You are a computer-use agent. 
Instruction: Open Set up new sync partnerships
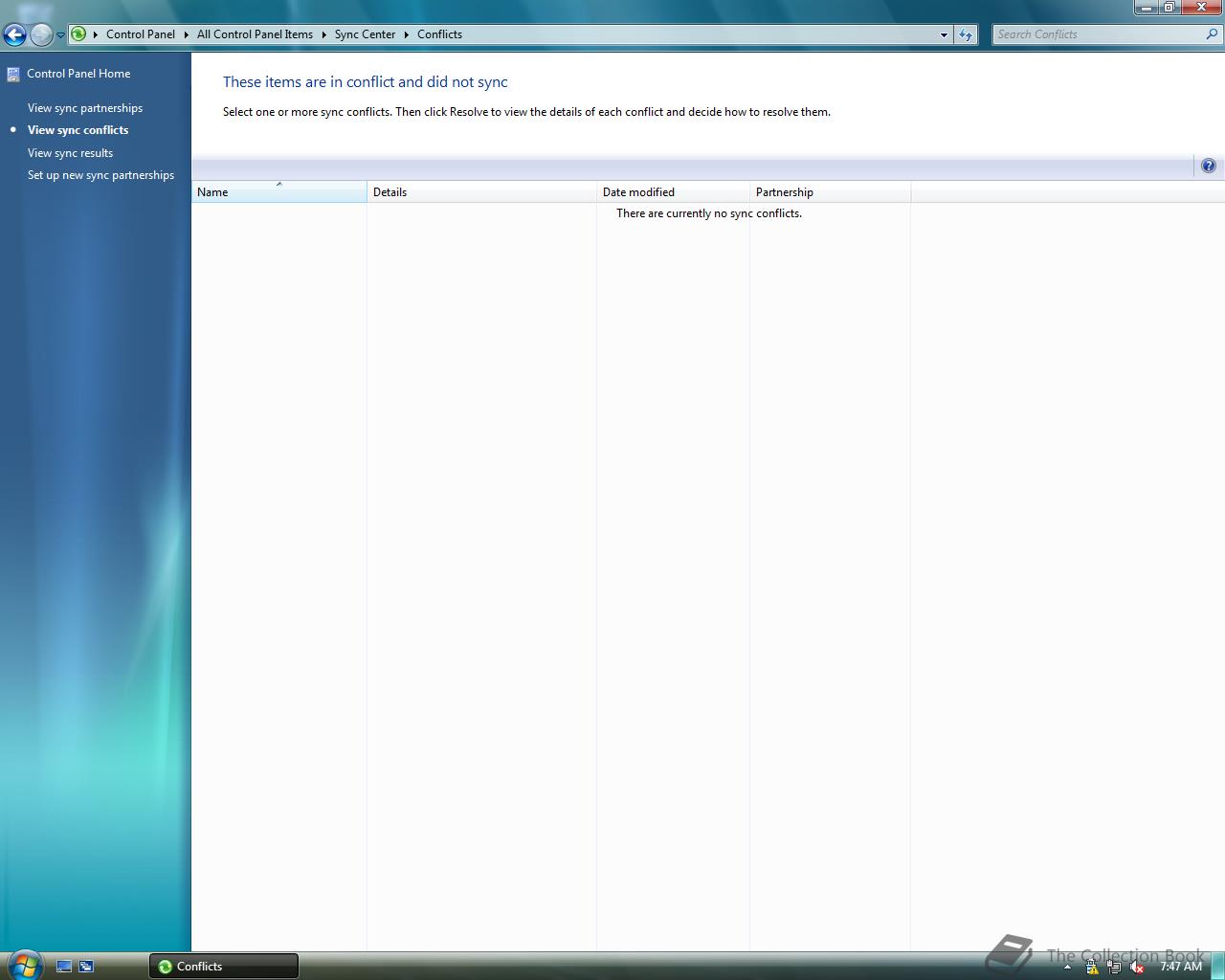point(100,175)
